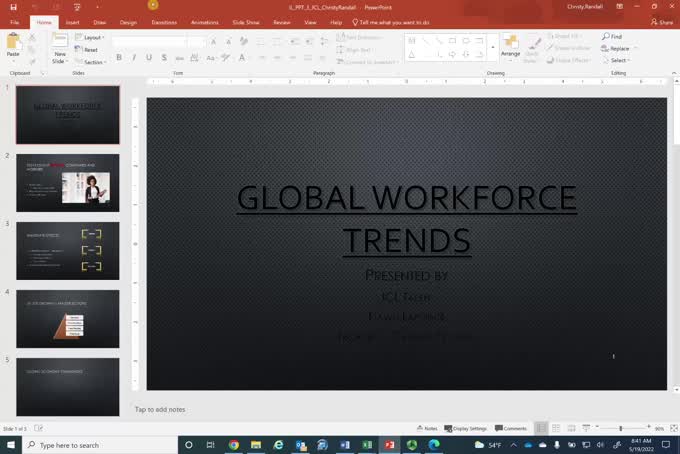This screenshot has height=454, width=680.
Task: Select the triangle shape in gallery
Action: pyautogui.click(x=412, y=55)
